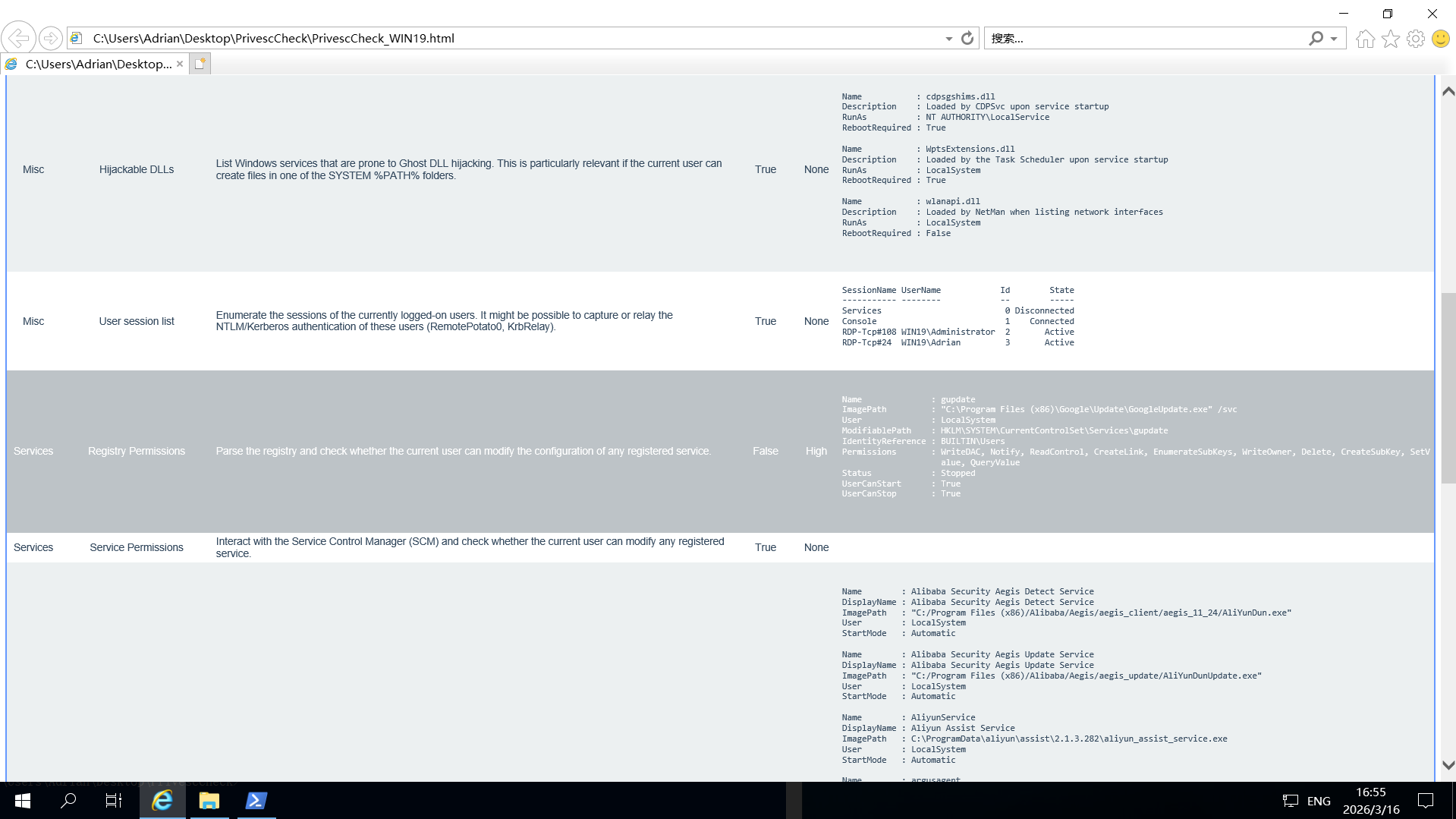Image resolution: width=1456 pixels, height=819 pixels.
Task: Open the Tools gear menu
Action: (1415, 39)
